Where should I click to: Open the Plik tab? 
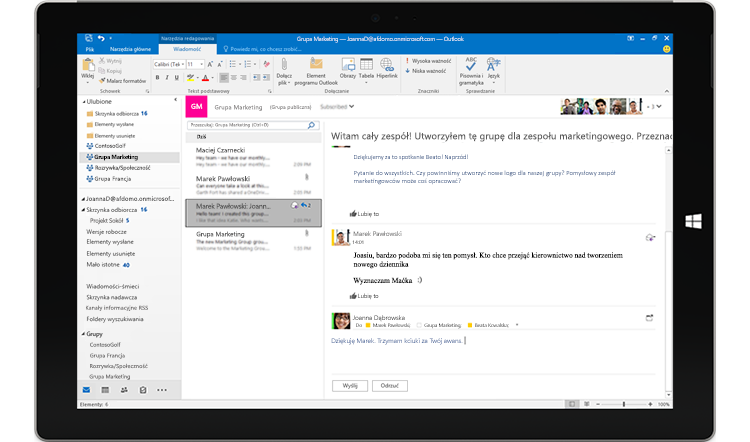(89, 49)
